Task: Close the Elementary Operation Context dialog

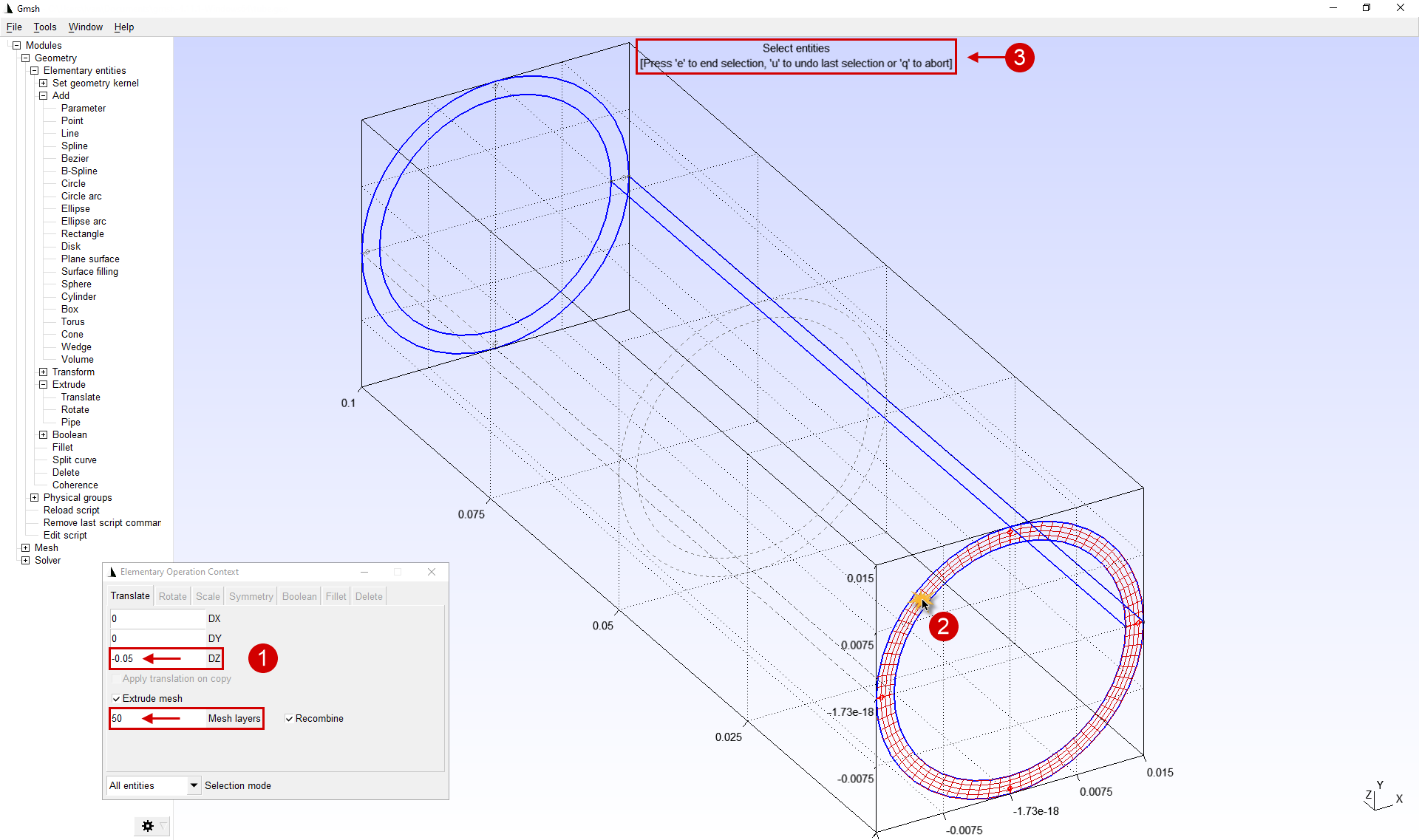Action: [432, 572]
